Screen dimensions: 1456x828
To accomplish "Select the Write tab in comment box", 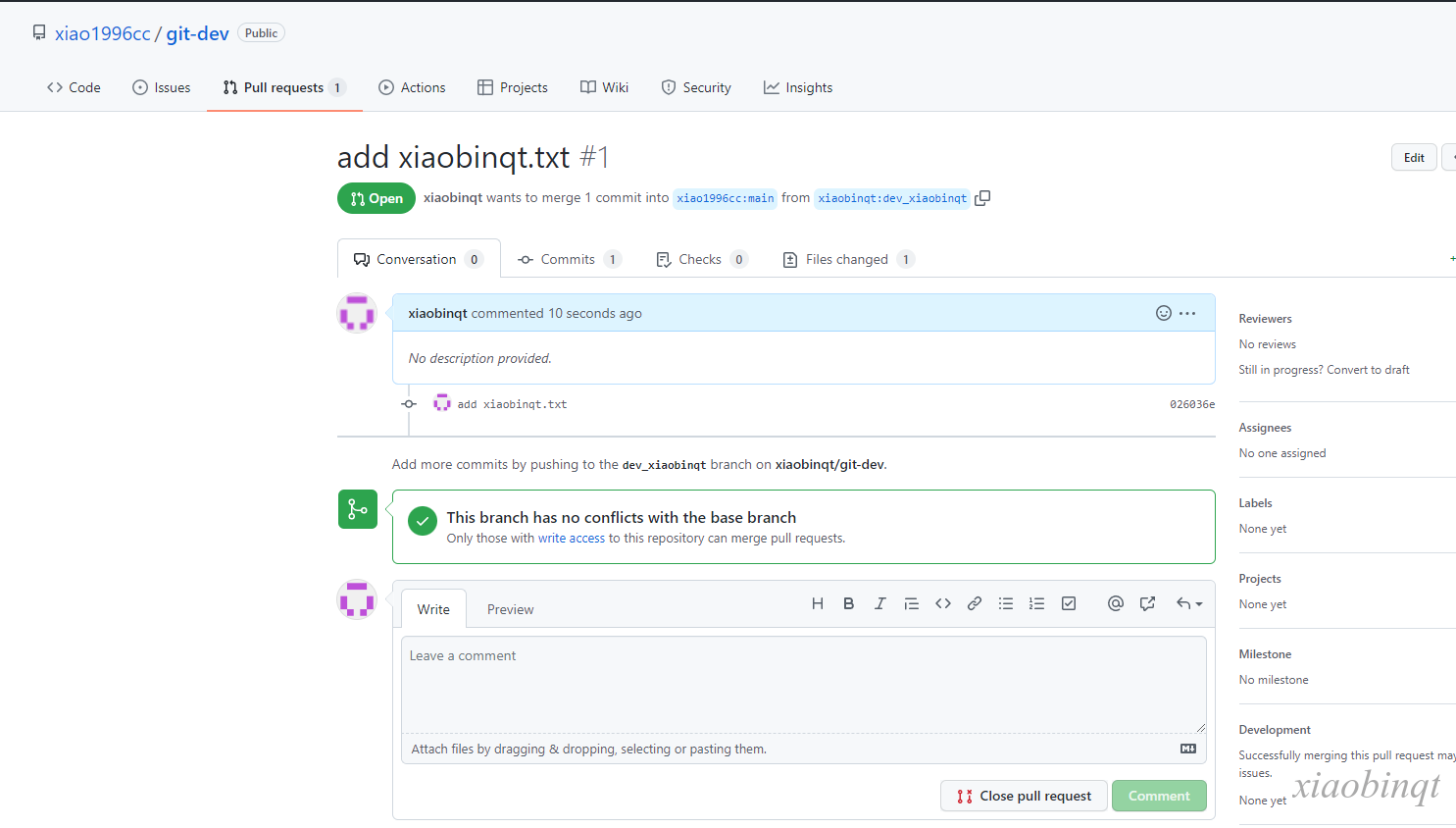I will [433, 609].
